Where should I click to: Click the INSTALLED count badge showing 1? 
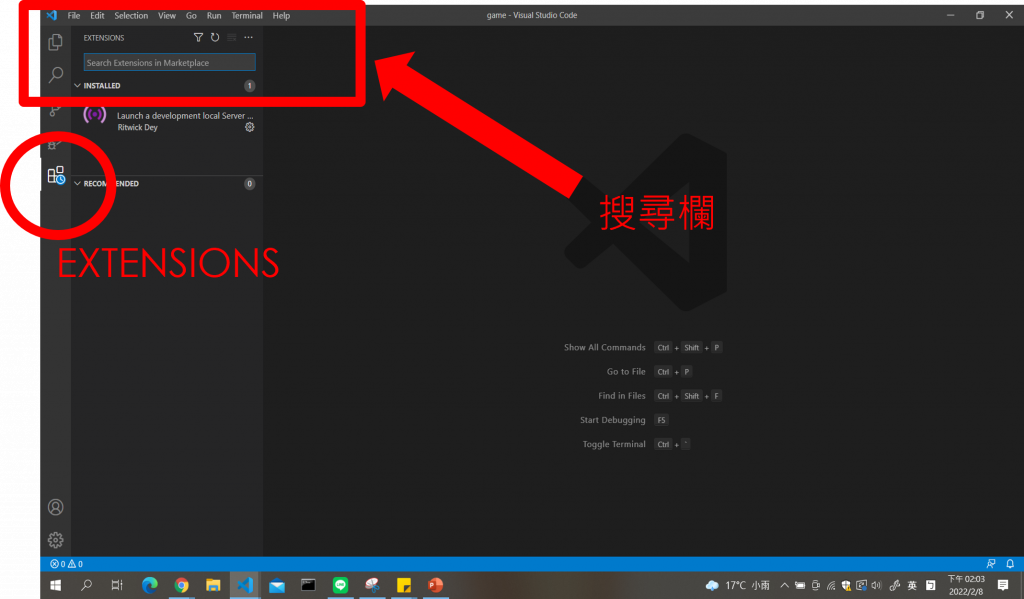point(249,86)
